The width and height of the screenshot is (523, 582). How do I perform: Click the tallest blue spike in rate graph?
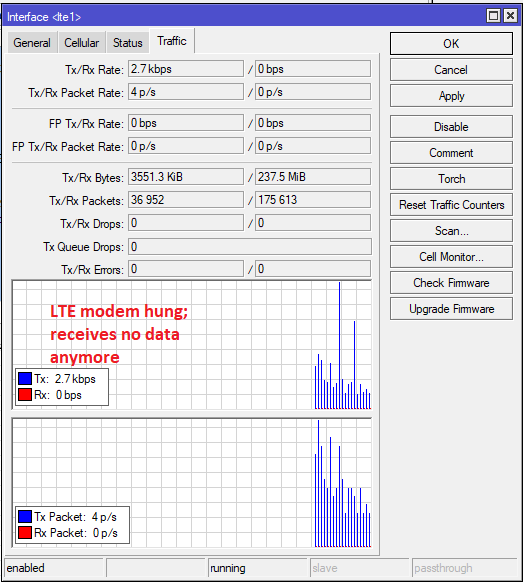(x=339, y=345)
